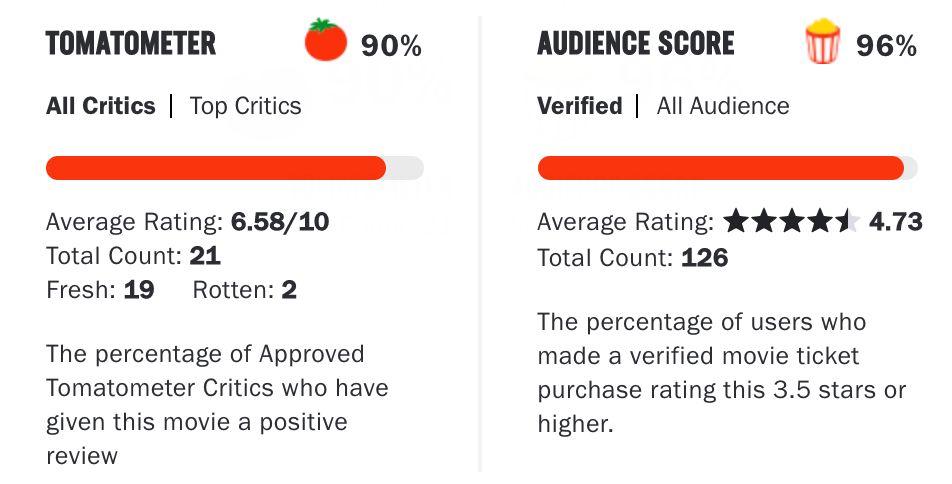Viewport: 952px width, 484px height.
Task: Select the All Critics tab
Action: 101,106
